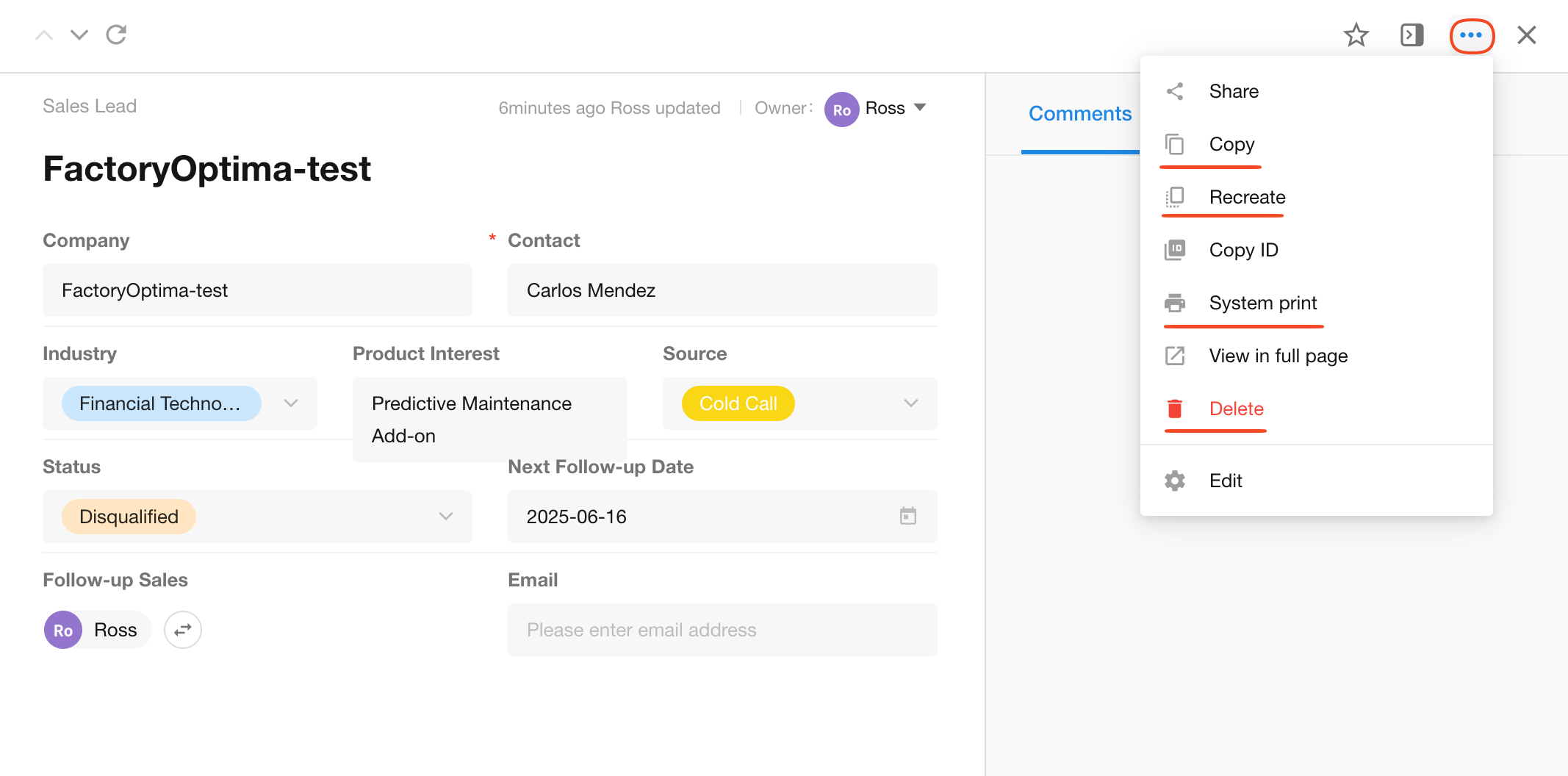The image size is (1568, 776).
Task: Open View in full page
Action: point(1278,356)
